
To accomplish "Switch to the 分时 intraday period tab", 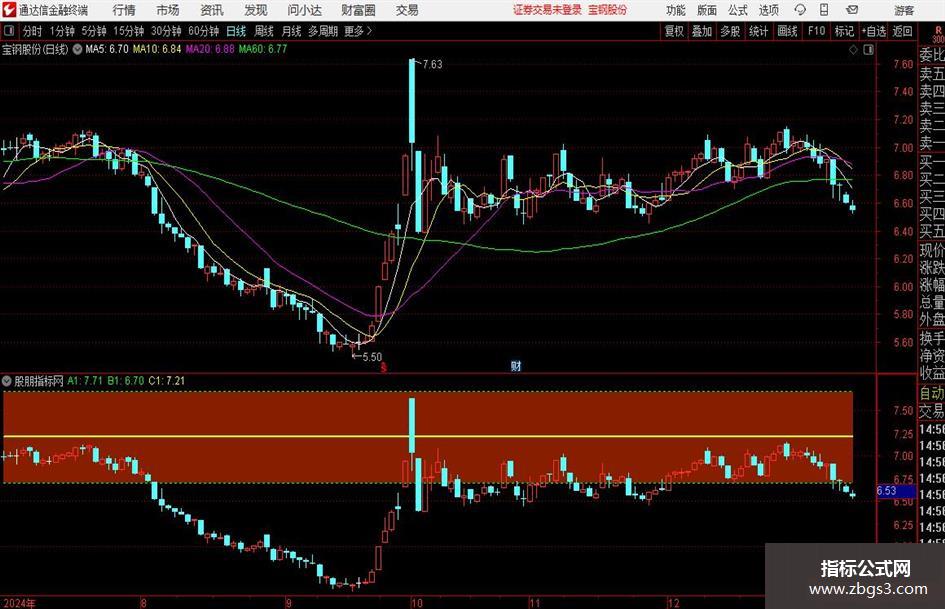I will click(x=33, y=31).
